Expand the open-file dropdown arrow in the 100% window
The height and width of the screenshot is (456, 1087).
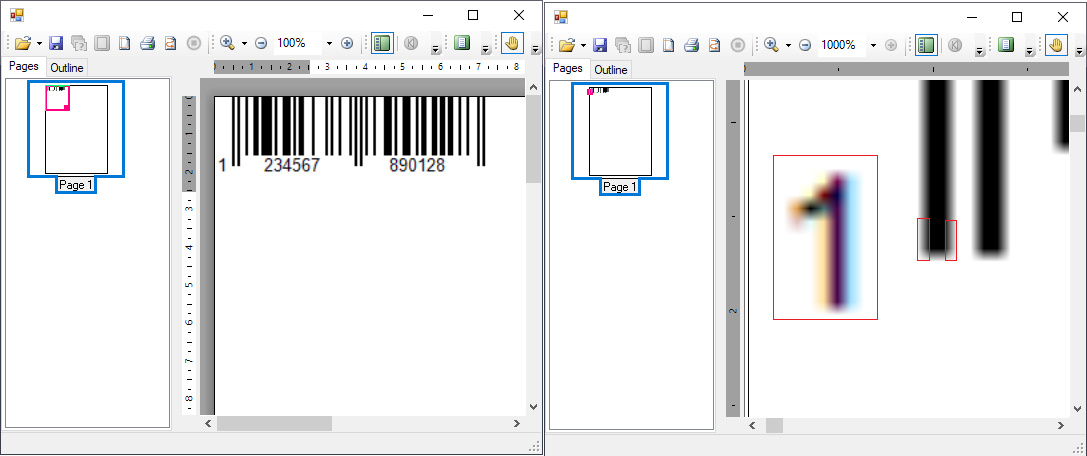[x=39, y=44]
